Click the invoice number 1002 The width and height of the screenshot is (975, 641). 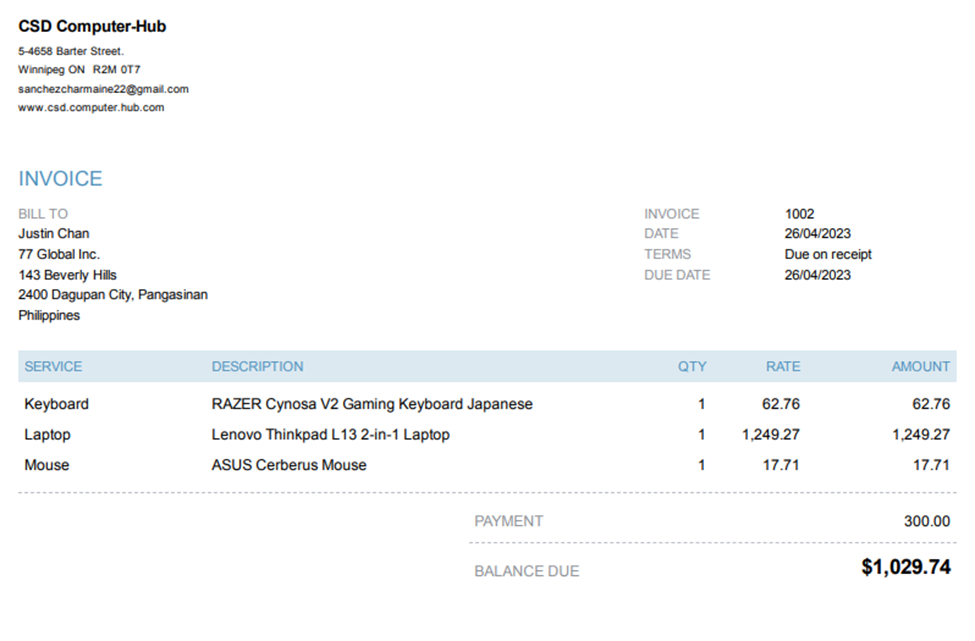[x=800, y=214]
